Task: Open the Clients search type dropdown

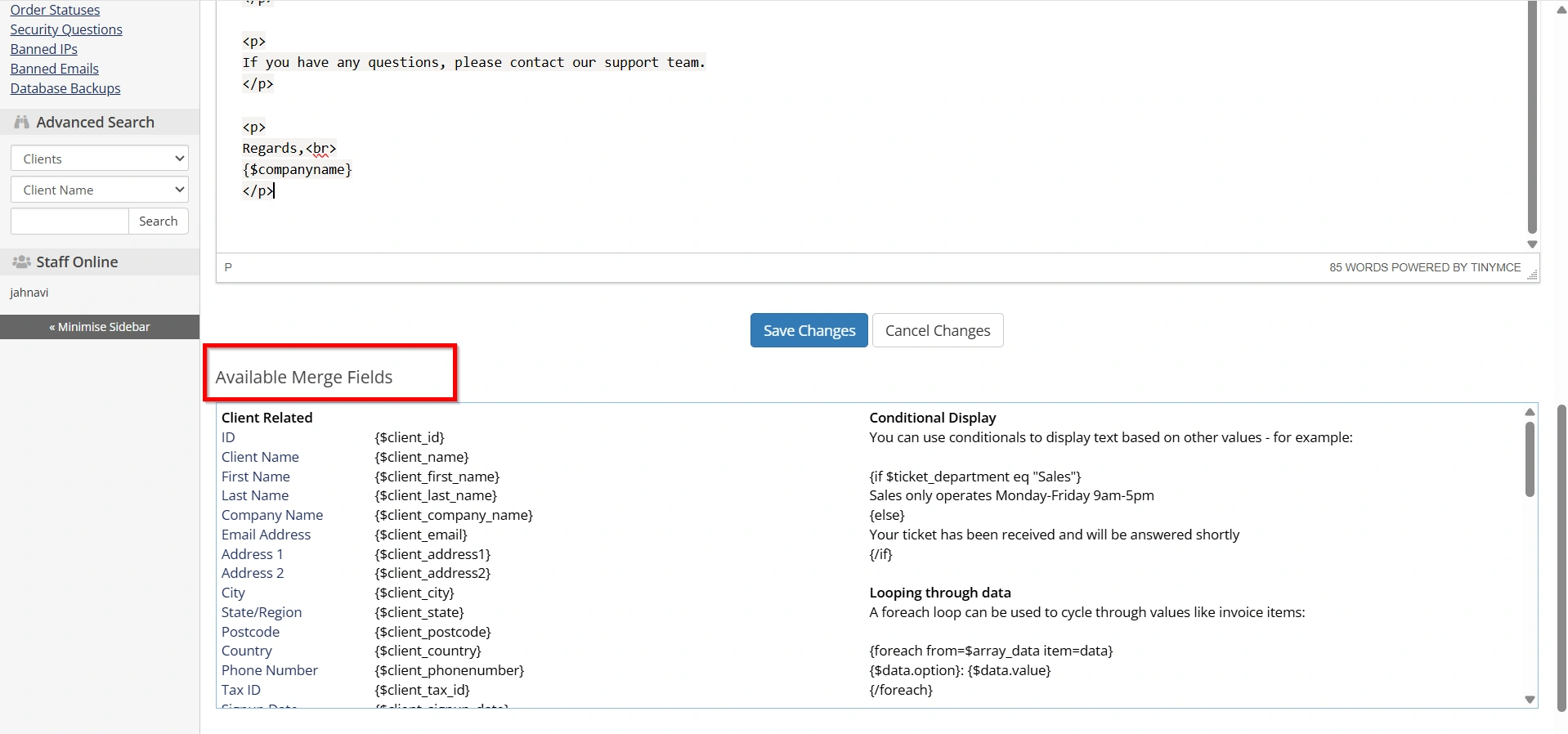Action: click(100, 159)
